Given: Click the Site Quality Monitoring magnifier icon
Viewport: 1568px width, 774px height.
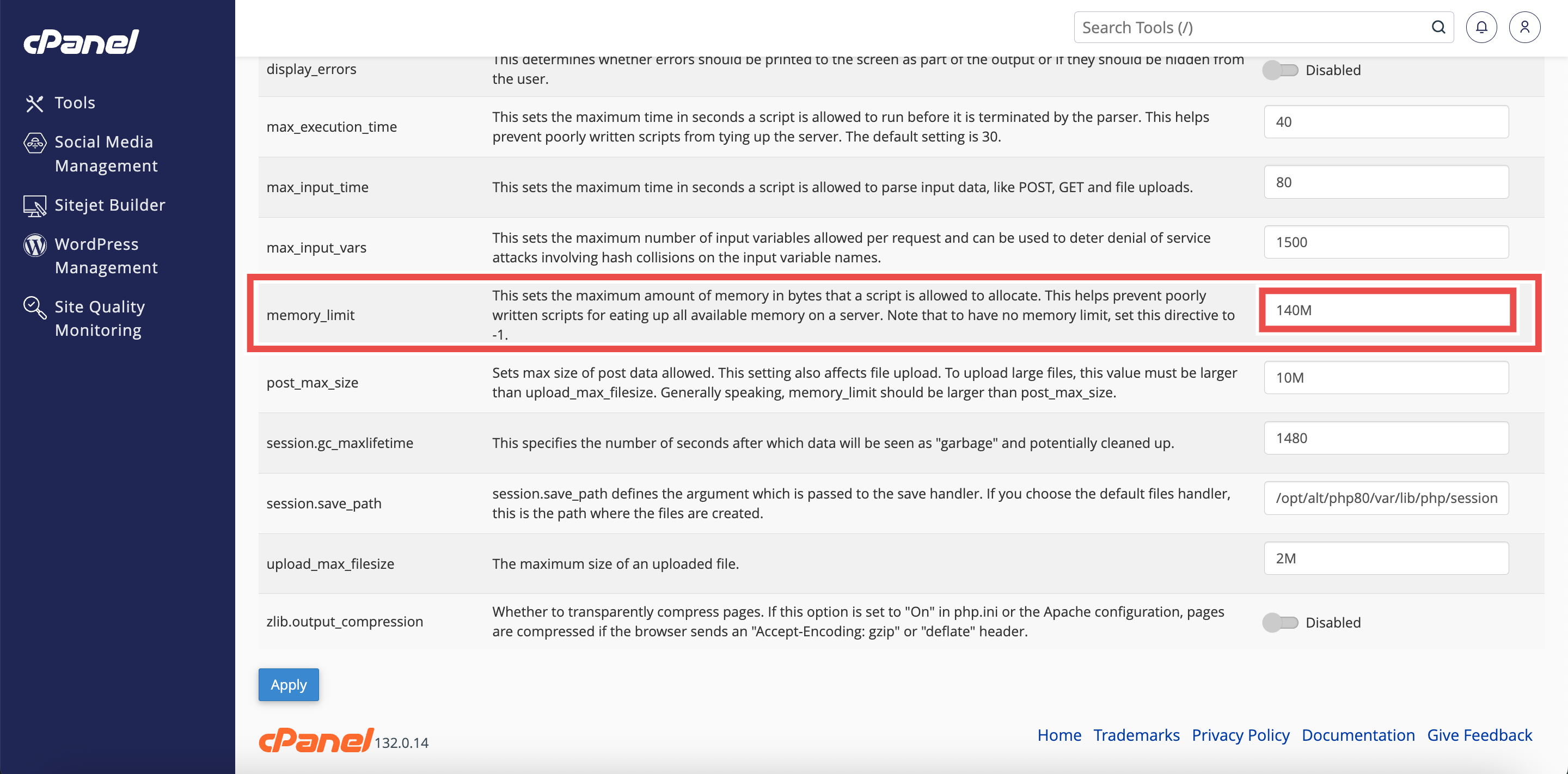Looking at the screenshot, I should 35,308.
